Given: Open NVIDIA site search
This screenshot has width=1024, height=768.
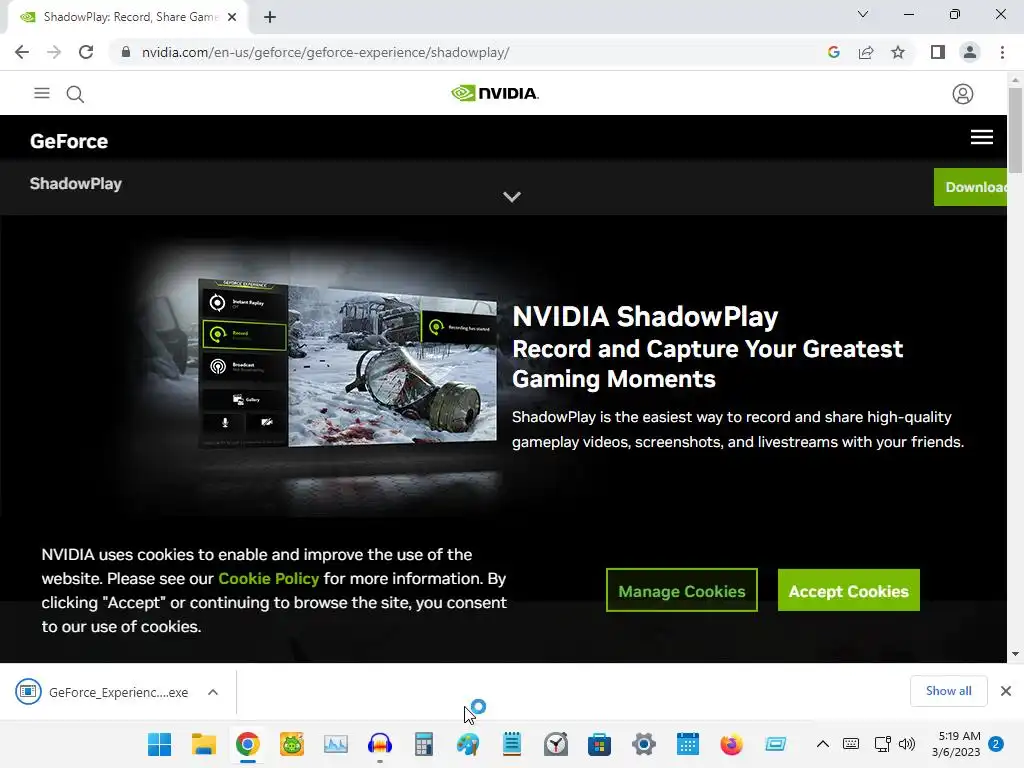Looking at the screenshot, I should click(x=75, y=94).
